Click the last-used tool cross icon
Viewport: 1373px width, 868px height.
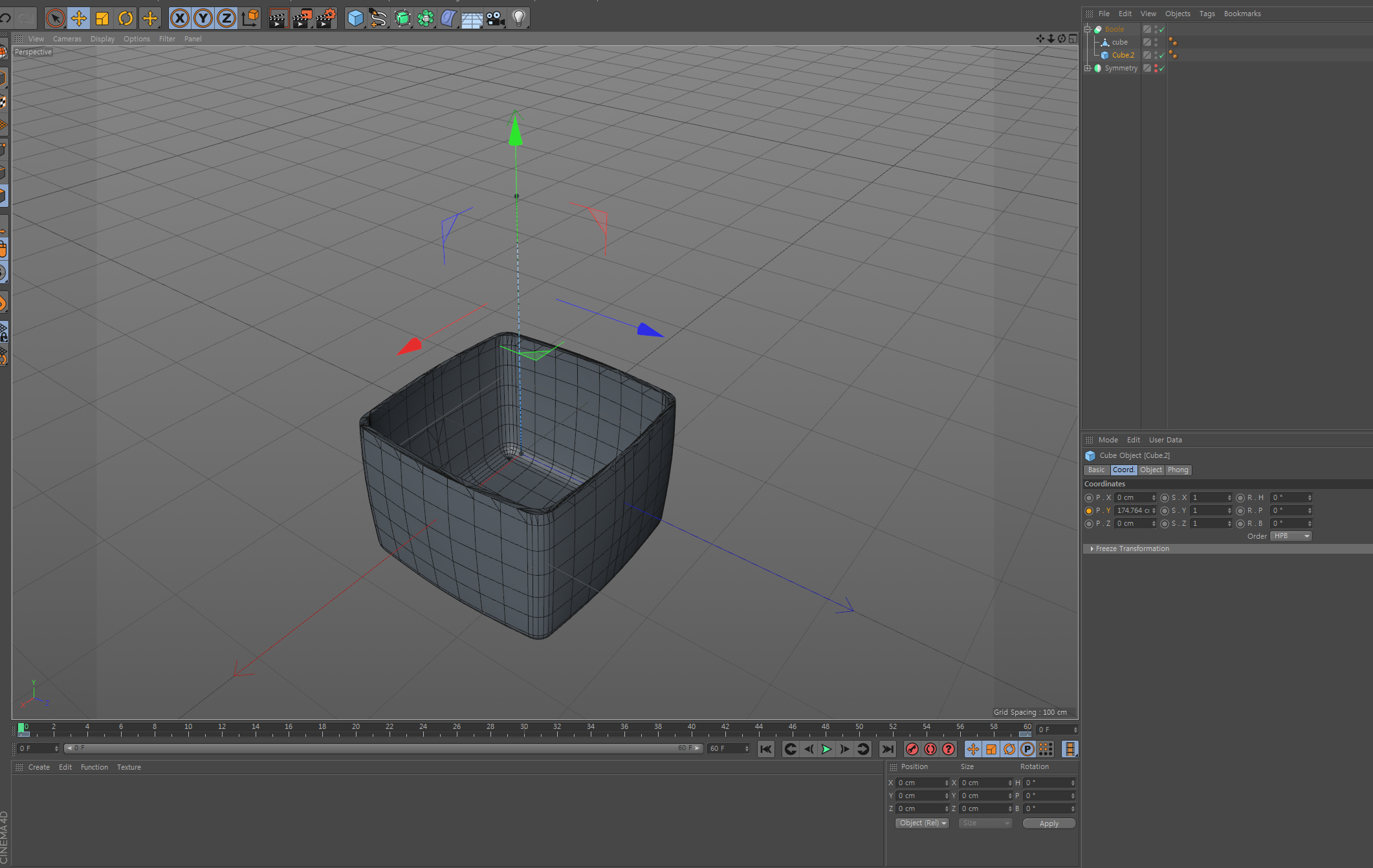150,19
